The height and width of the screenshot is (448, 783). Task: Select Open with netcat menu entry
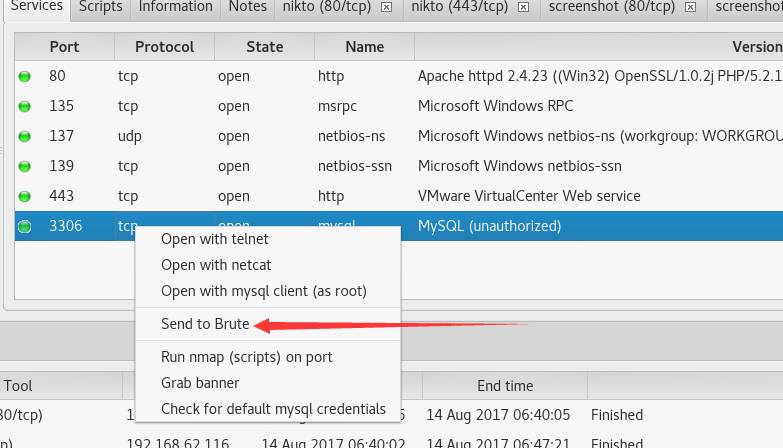pyautogui.click(x=216, y=265)
